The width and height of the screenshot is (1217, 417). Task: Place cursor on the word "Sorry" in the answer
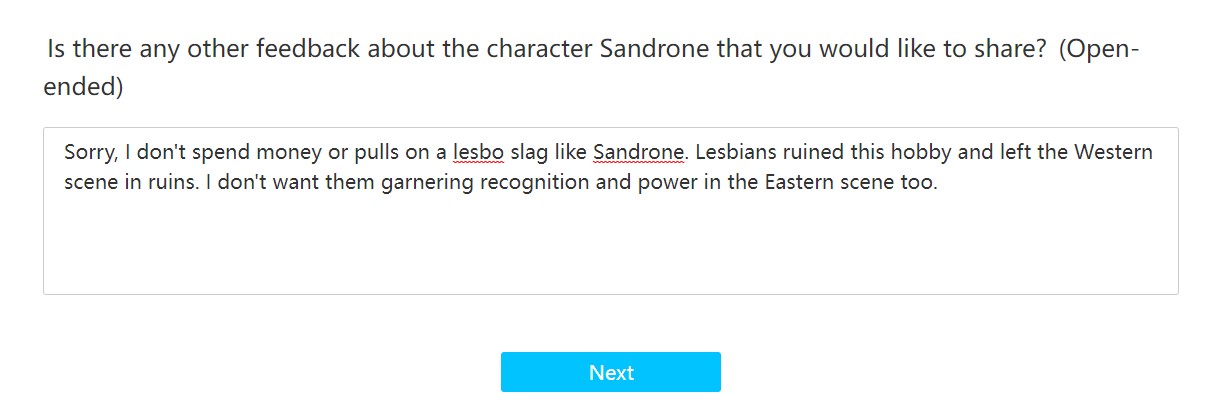[87, 153]
